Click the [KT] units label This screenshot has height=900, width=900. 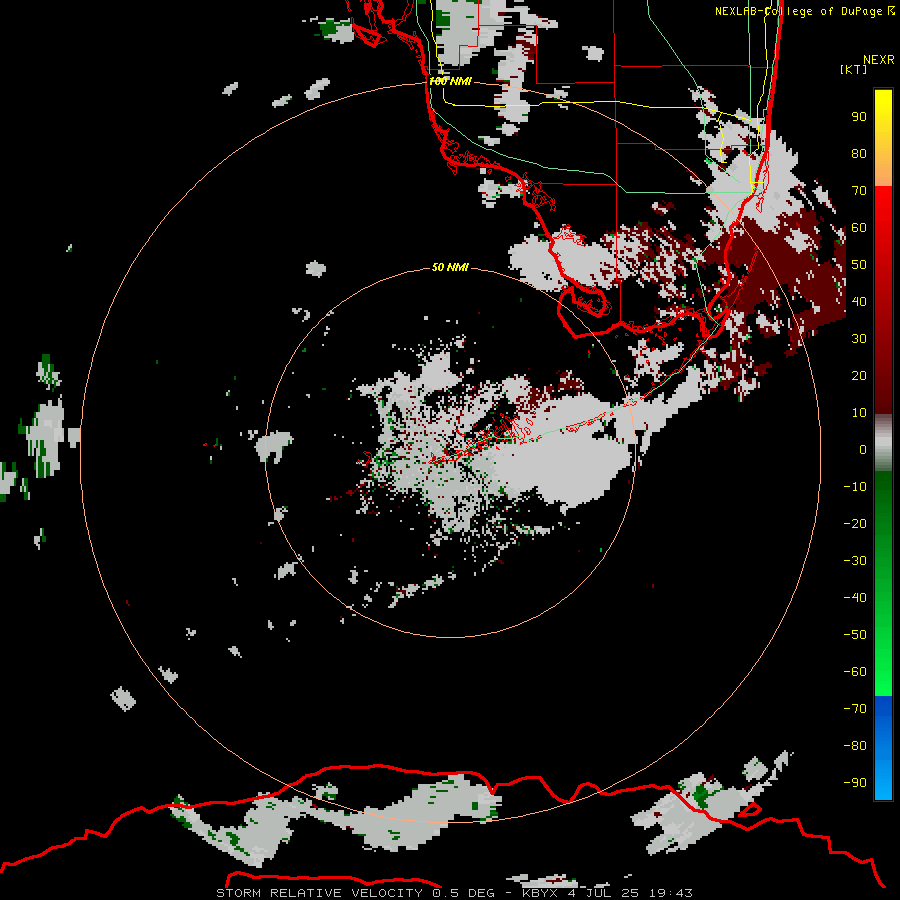[x=854, y=69]
